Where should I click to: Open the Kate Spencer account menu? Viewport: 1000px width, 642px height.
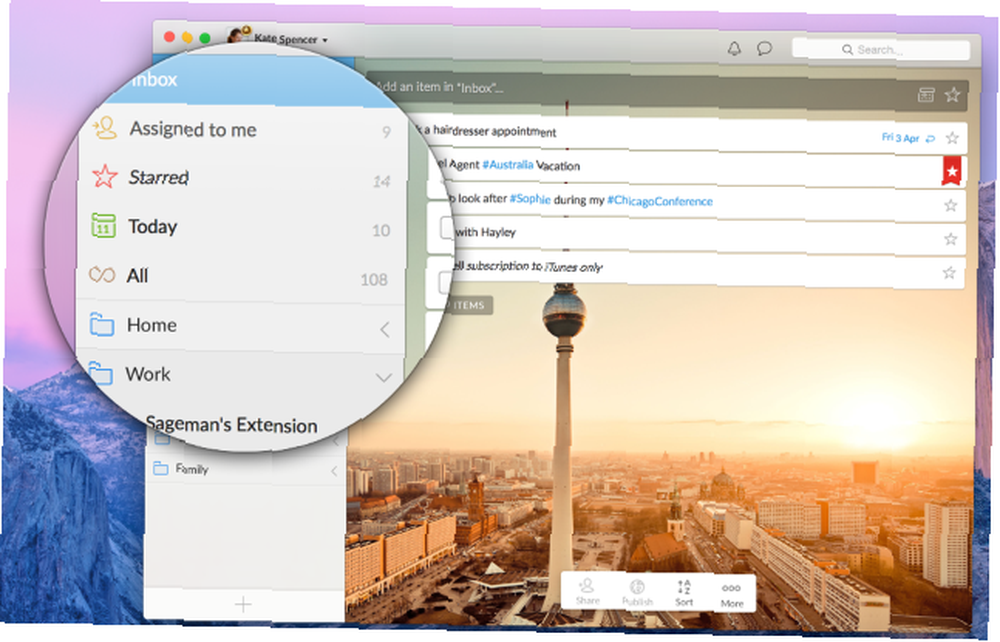click(279, 37)
